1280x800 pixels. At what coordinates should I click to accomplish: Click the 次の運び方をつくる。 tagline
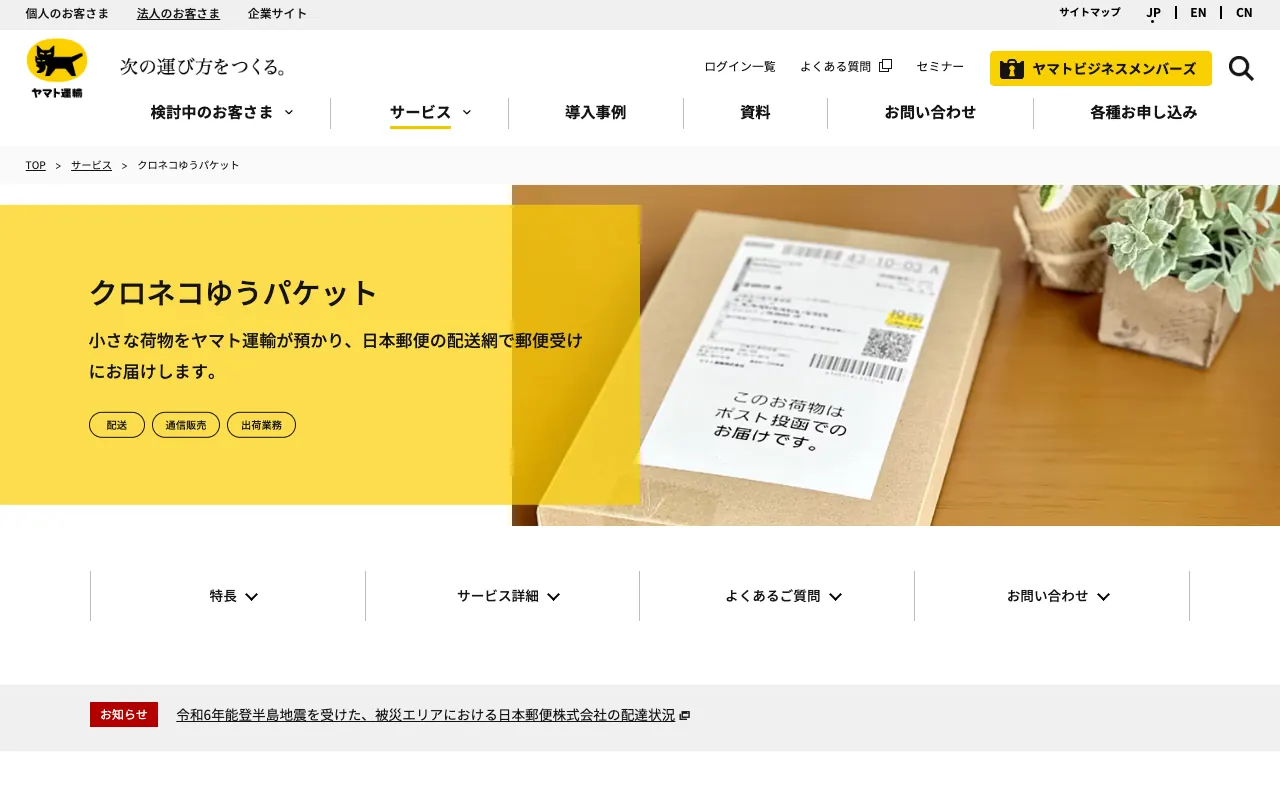pos(205,67)
